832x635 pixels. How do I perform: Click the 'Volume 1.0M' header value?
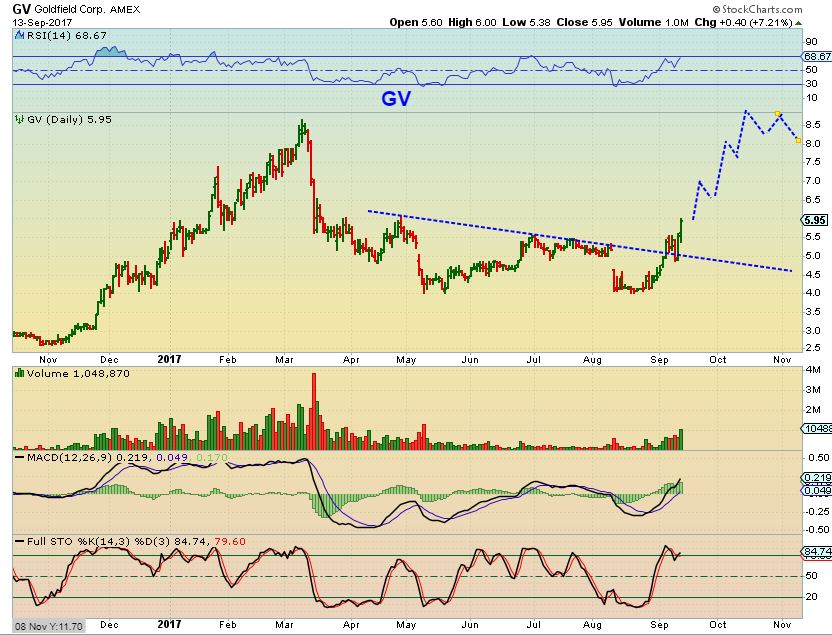[653, 22]
